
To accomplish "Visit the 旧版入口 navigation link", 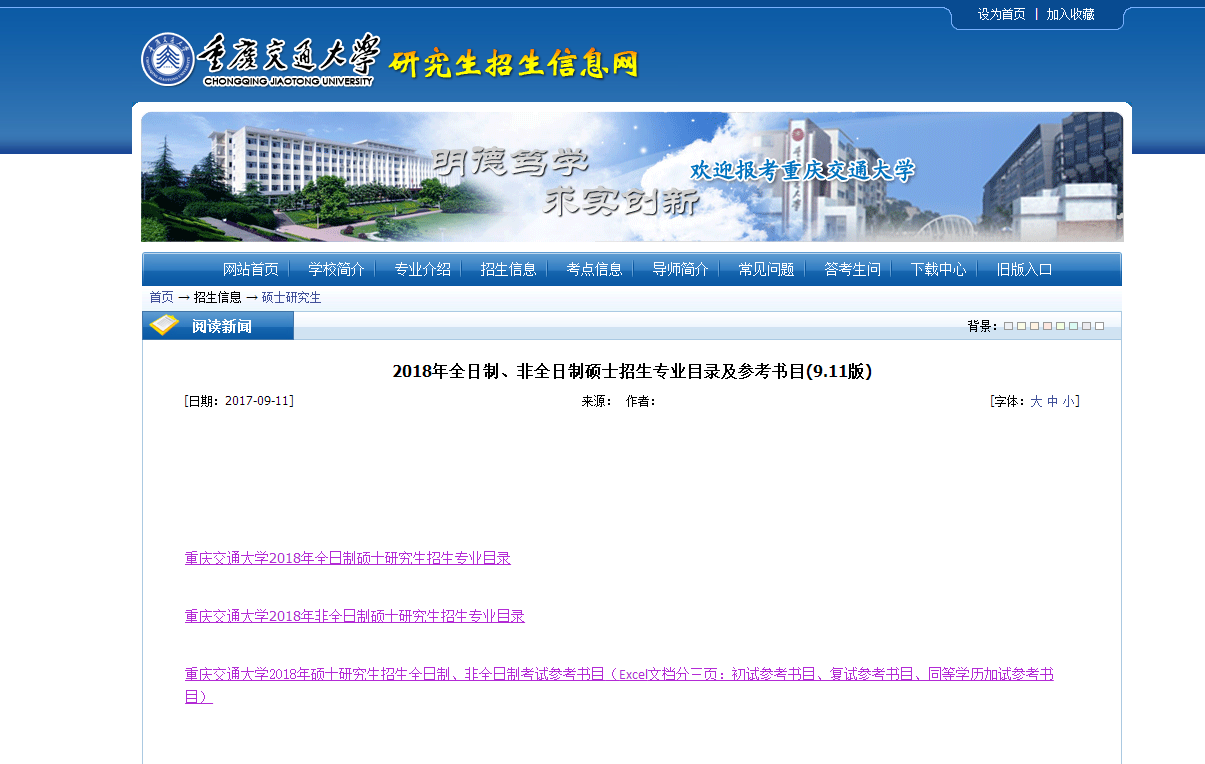I will (1024, 269).
